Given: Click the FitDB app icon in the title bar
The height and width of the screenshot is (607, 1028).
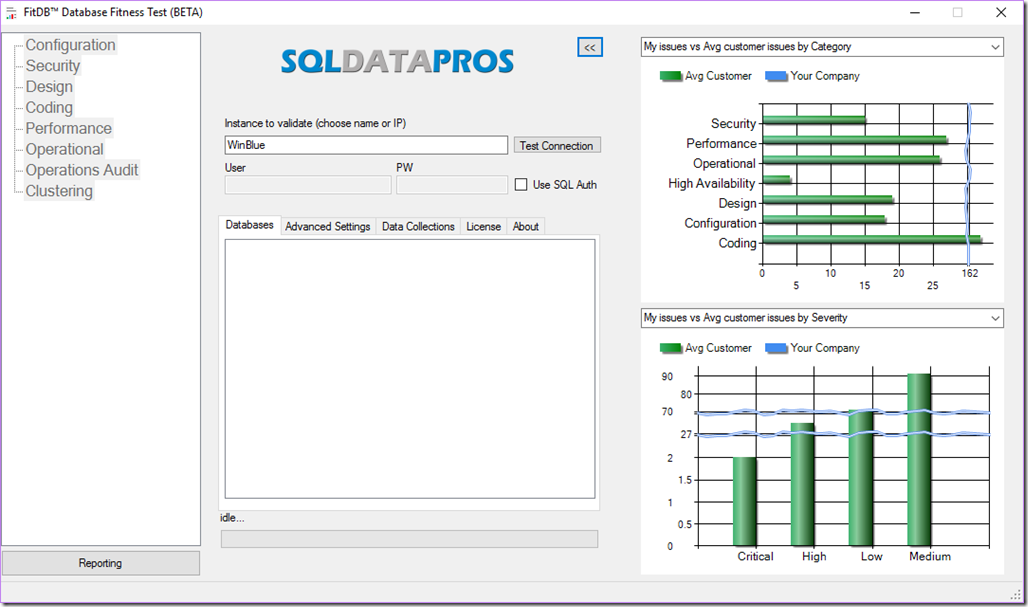Looking at the screenshot, I should pyautogui.click(x=11, y=12).
